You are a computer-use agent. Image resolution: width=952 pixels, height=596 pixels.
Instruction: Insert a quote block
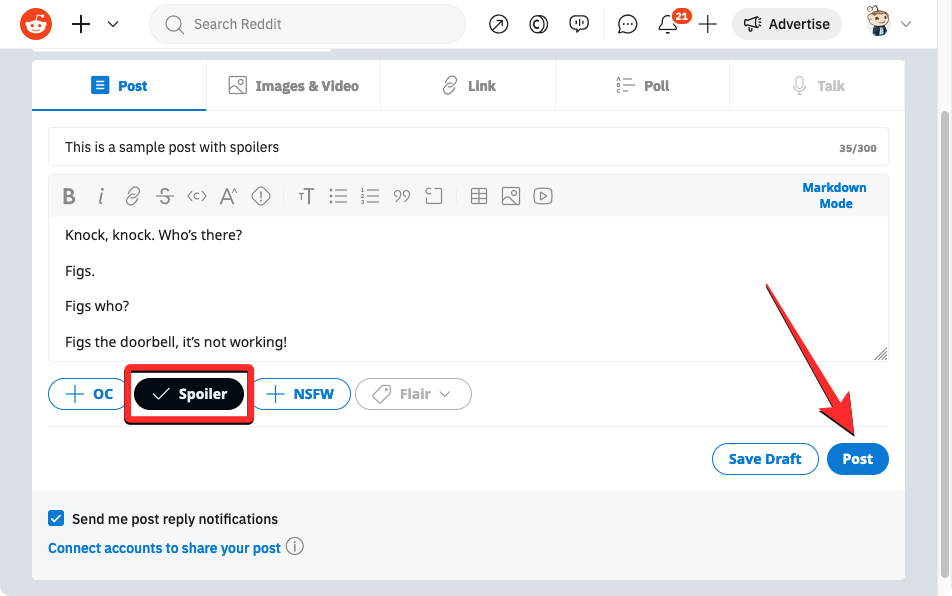tap(402, 196)
